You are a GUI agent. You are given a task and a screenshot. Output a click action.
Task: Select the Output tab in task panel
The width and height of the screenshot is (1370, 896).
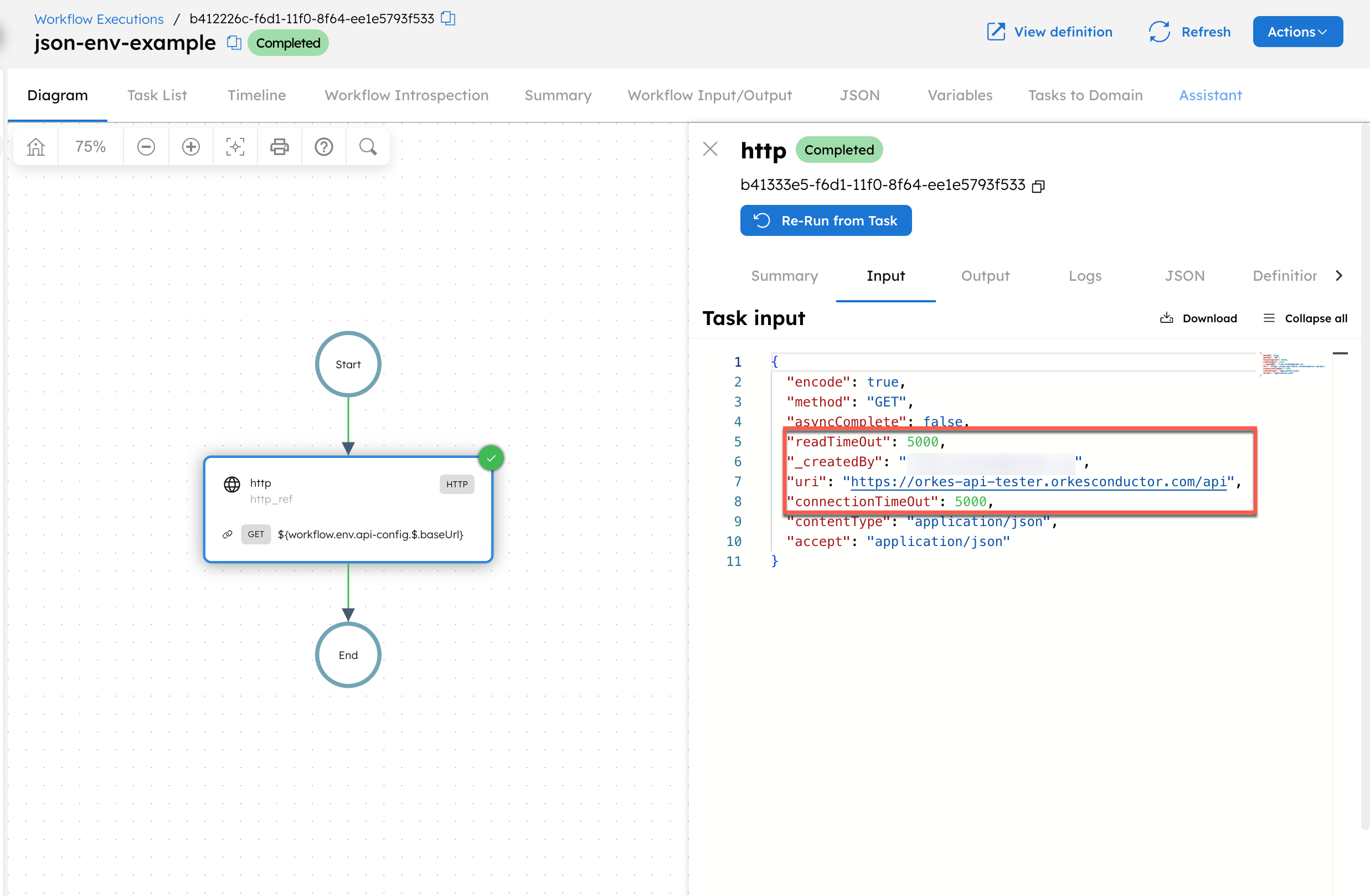tap(985, 276)
